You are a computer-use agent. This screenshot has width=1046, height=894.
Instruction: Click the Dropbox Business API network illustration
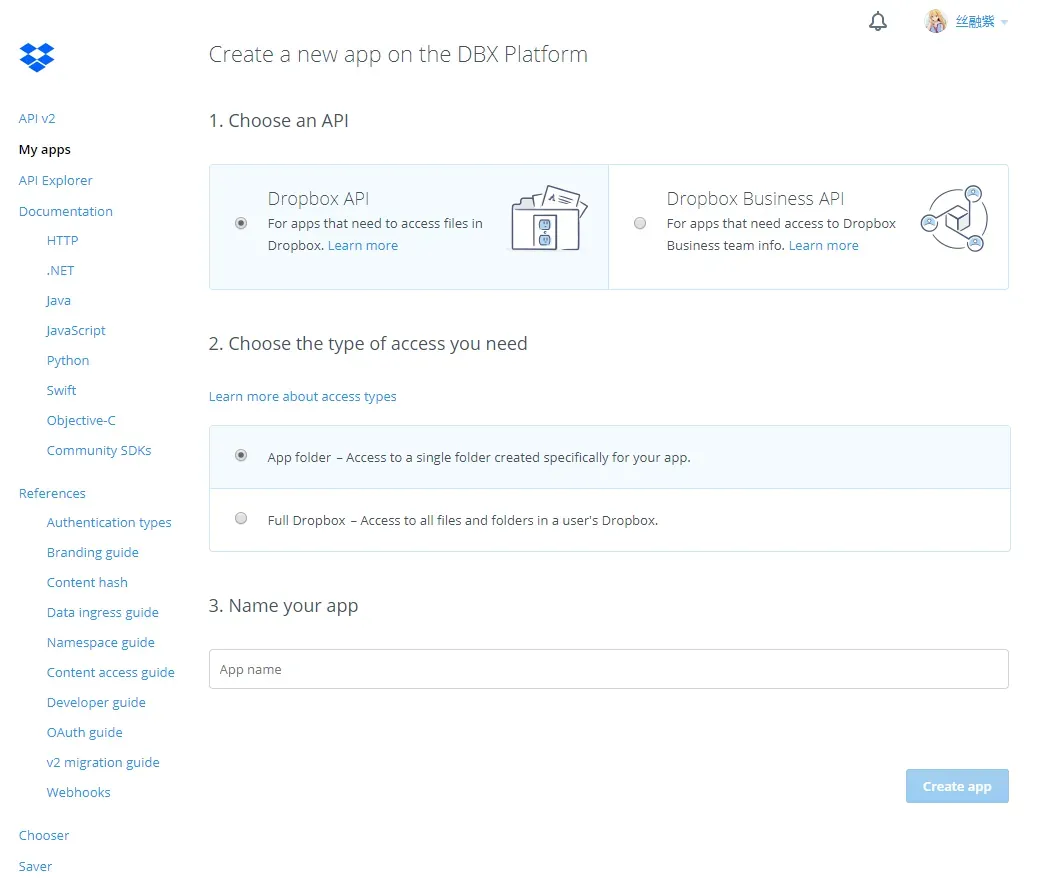[x=954, y=218]
